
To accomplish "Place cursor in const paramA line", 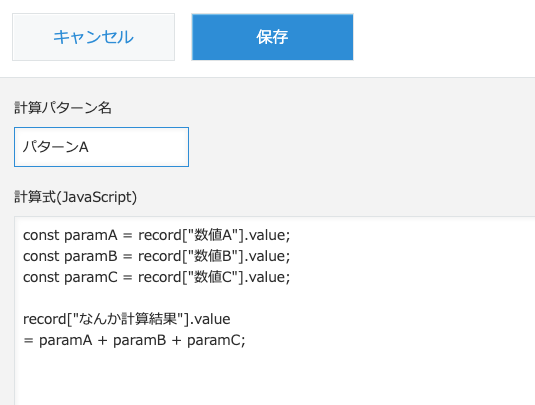I will 156,235.
